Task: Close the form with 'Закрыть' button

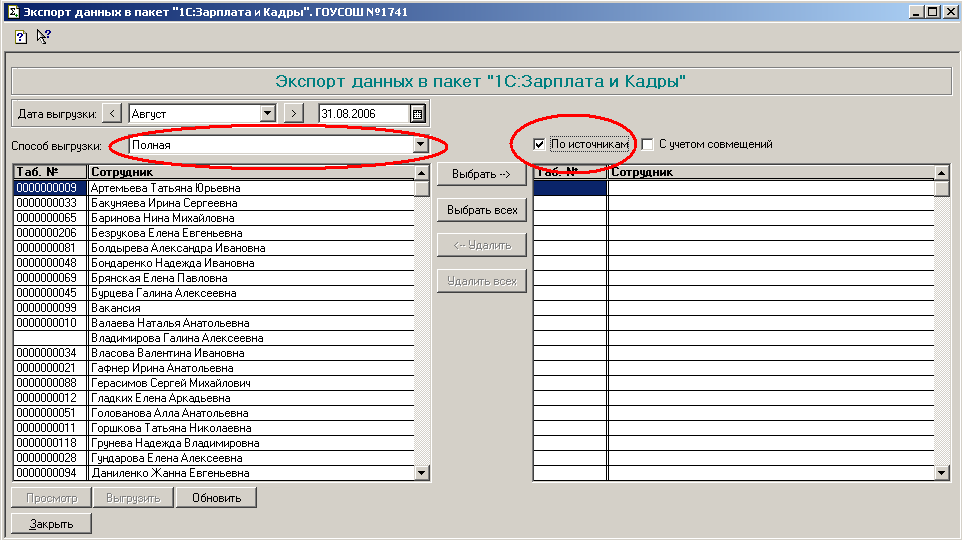Action: (x=50, y=523)
